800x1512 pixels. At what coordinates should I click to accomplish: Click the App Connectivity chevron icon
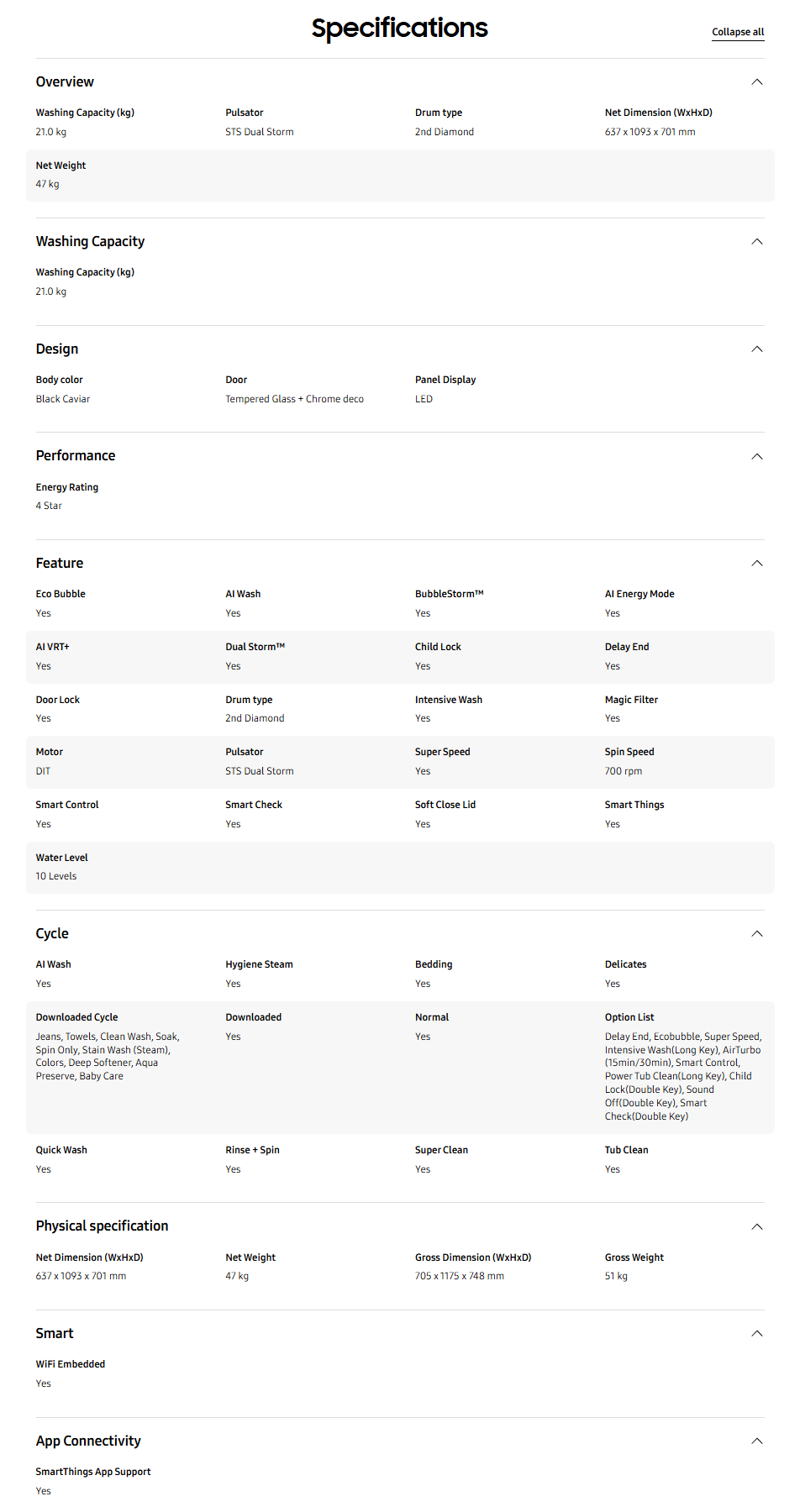point(757,1441)
